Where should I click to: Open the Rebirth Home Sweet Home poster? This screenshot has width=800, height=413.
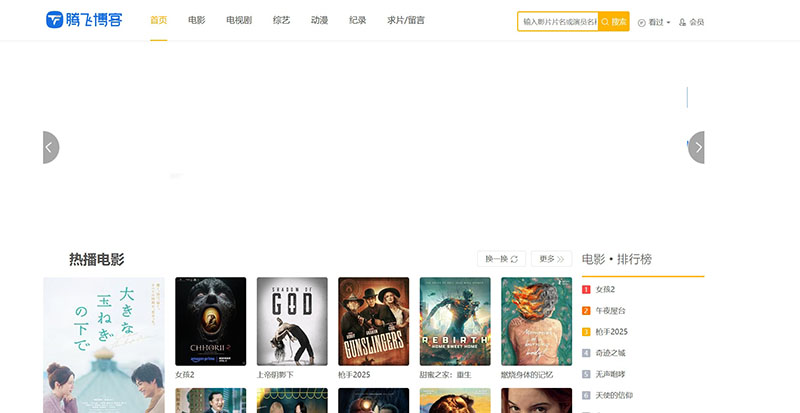click(455, 321)
